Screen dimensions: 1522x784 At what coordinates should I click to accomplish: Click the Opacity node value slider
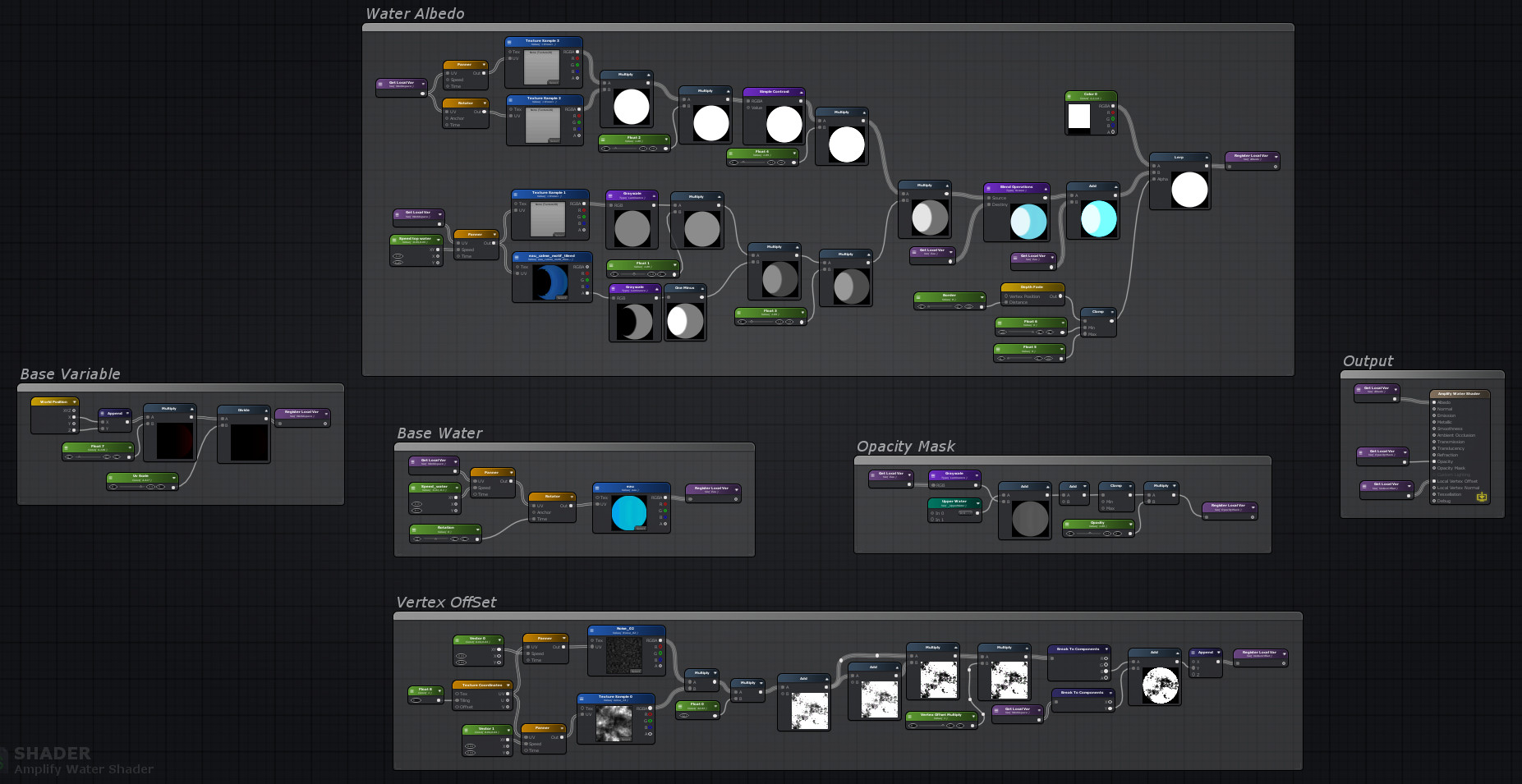(1090, 534)
